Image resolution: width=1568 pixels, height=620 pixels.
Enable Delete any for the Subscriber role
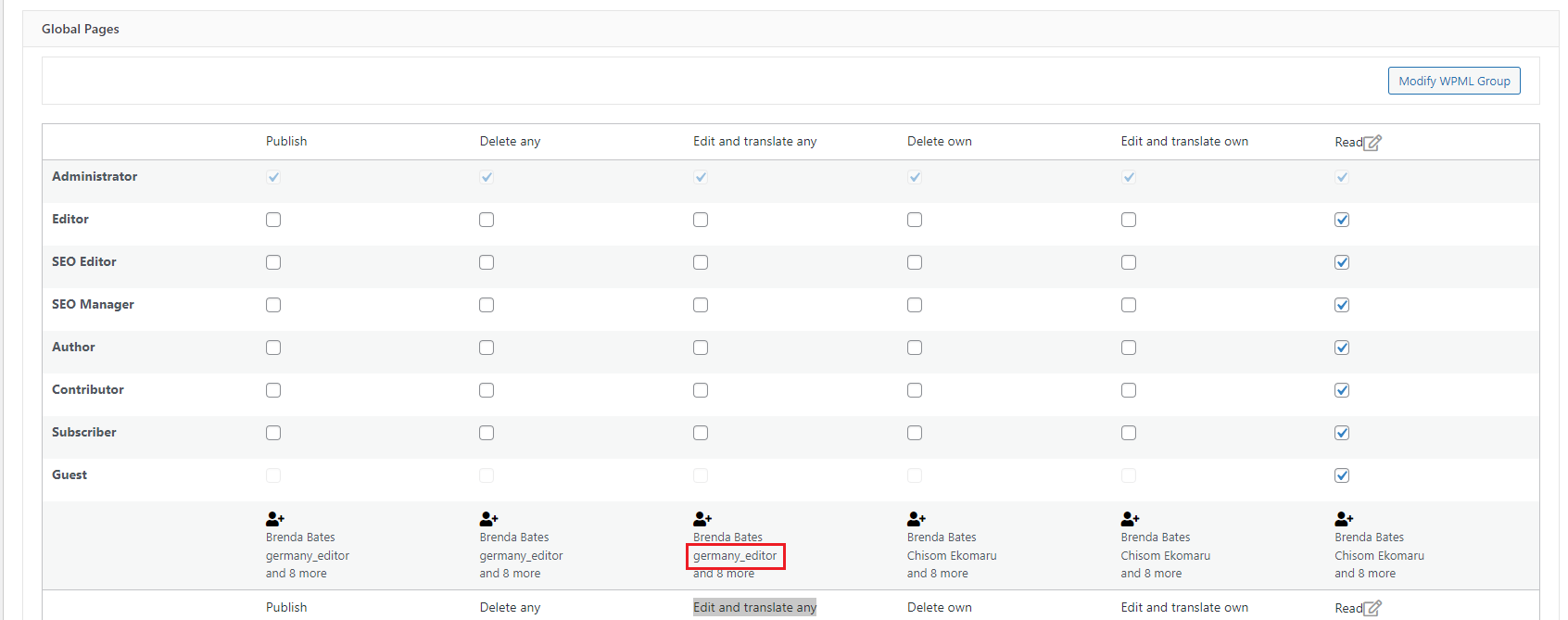pyautogui.click(x=487, y=433)
